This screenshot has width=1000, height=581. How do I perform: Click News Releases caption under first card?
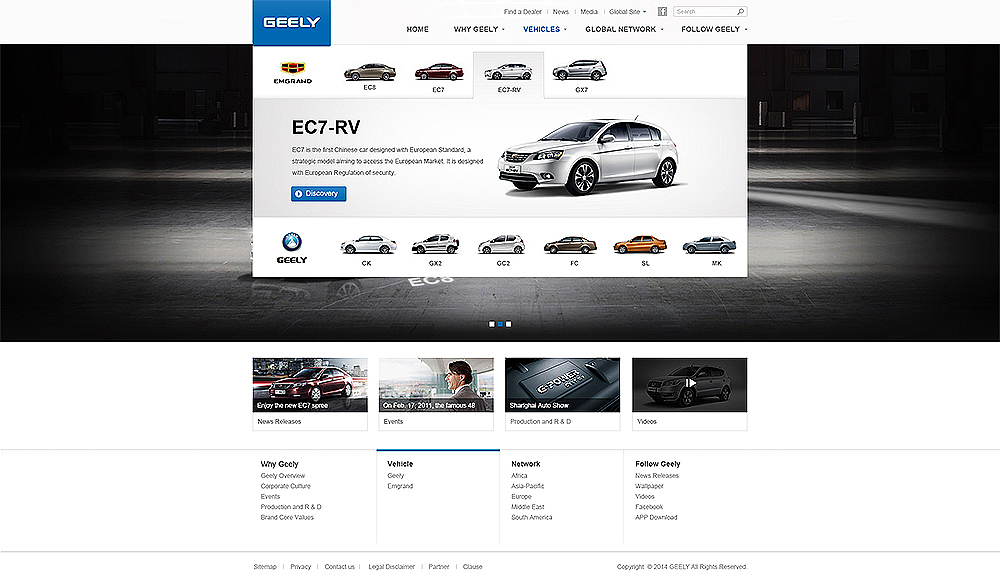279,422
